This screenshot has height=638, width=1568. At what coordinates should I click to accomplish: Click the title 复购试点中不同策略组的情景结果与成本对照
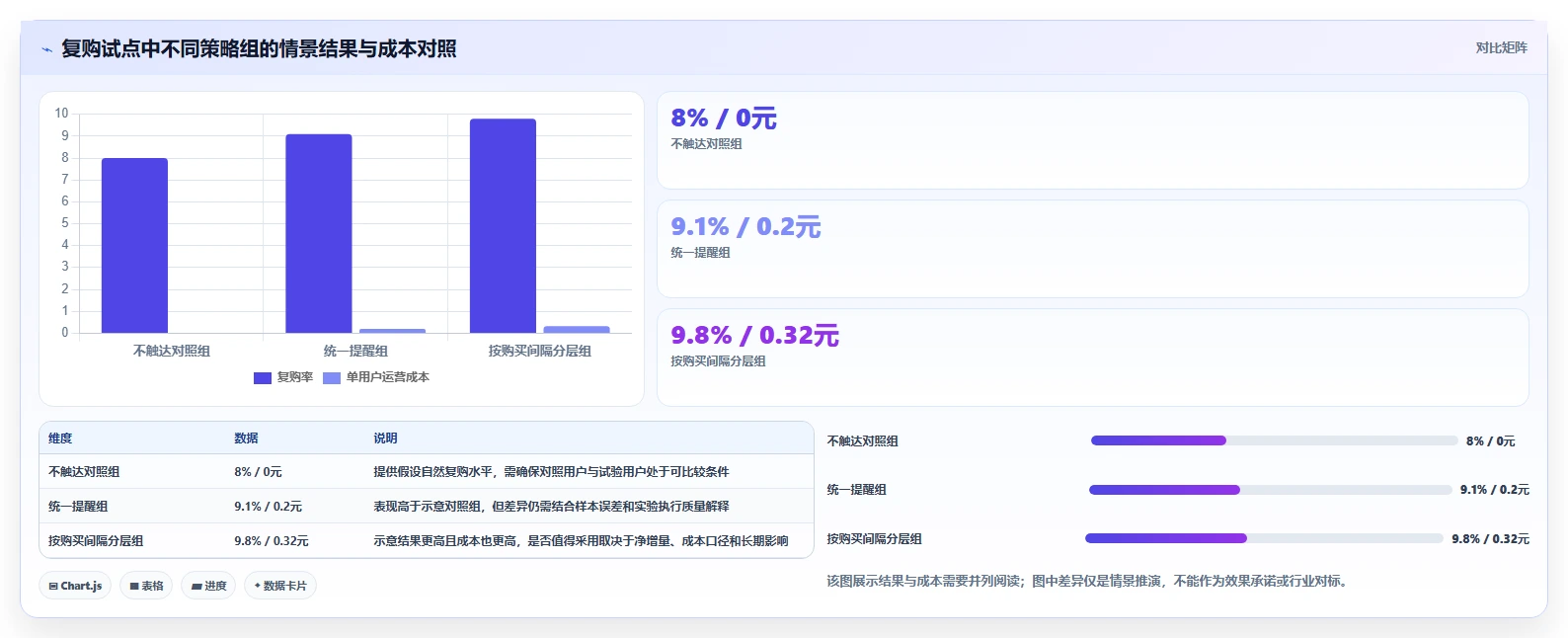[x=259, y=48]
